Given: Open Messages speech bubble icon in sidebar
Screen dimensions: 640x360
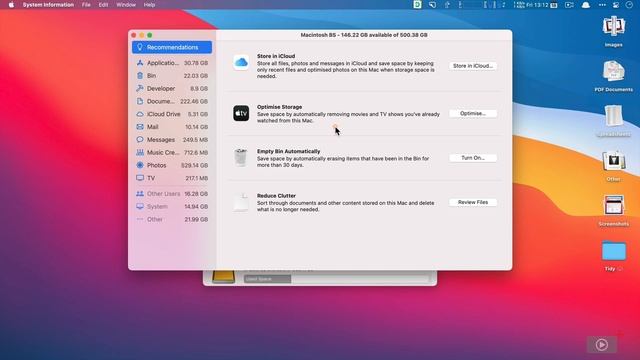Looking at the screenshot, I should [140, 140].
